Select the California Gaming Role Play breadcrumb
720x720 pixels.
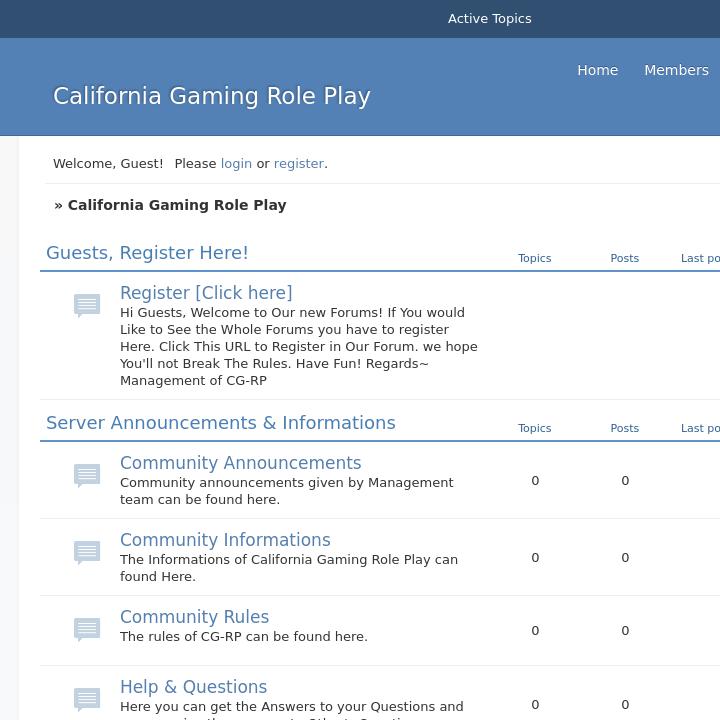pos(177,205)
